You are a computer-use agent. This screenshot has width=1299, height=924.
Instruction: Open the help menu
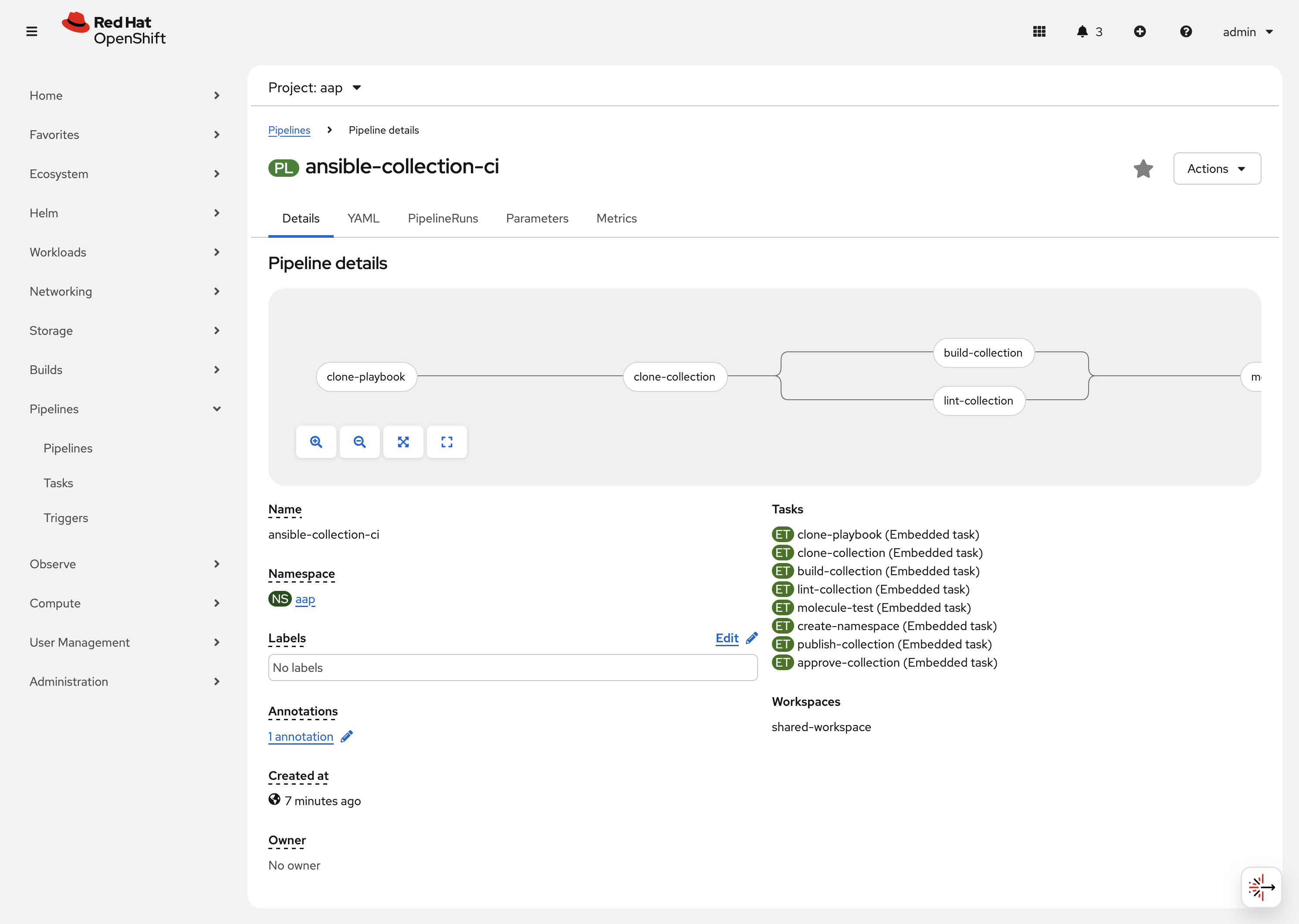(x=1186, y=32)
